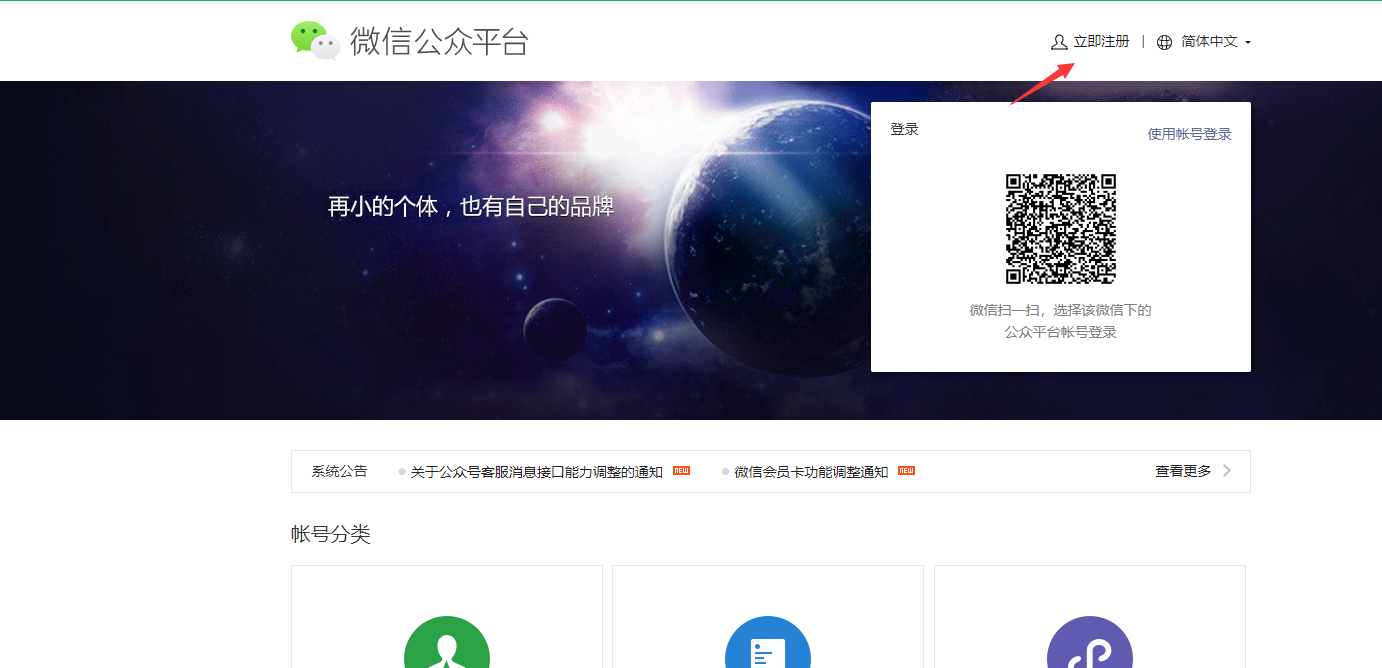Click the 微信公众平台 title text

(439, 42)
